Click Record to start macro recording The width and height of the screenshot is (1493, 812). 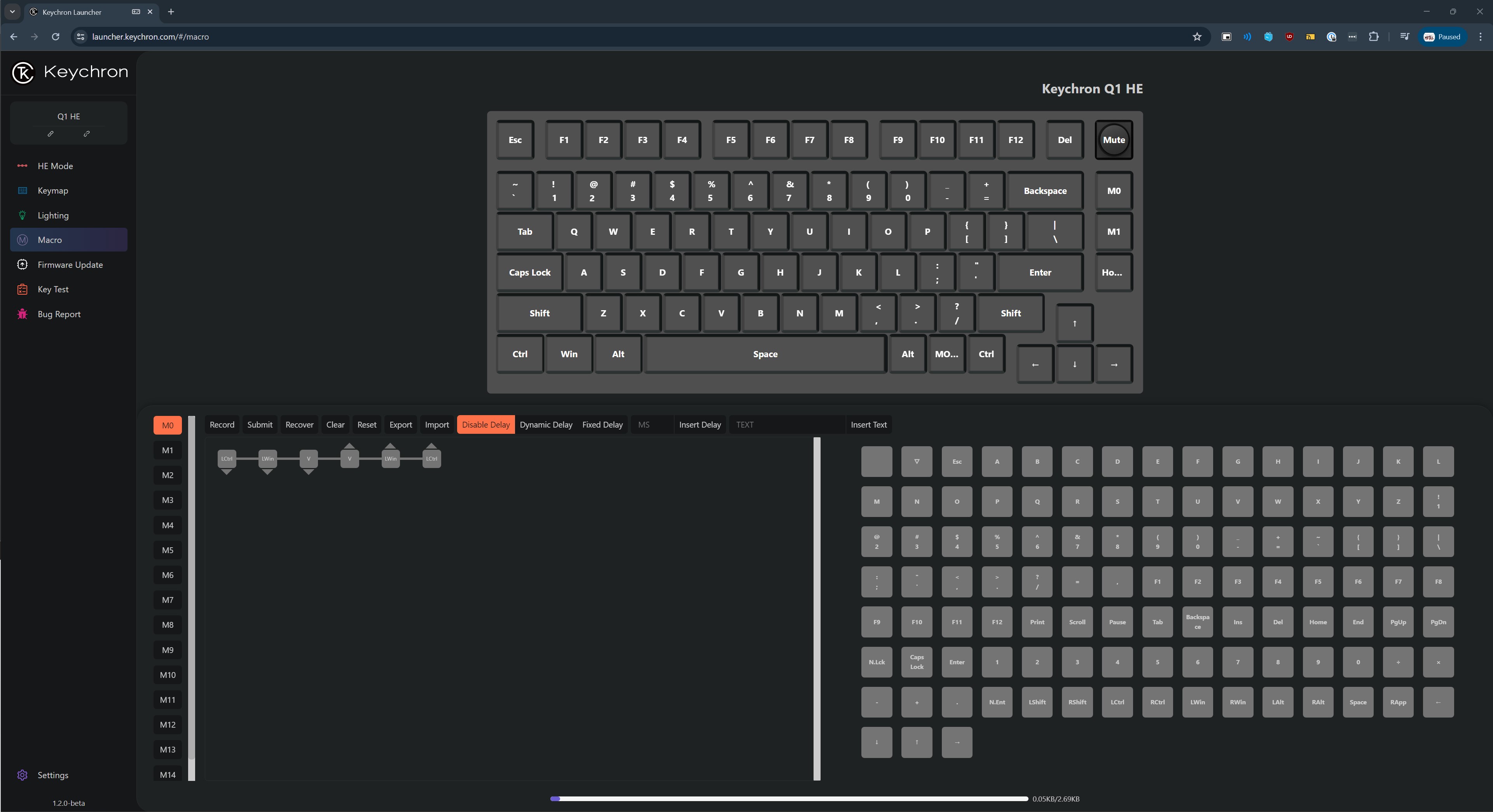tap(222, 424)
